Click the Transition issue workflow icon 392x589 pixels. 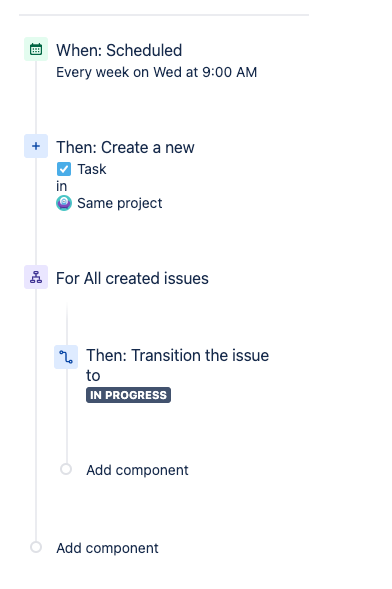pyautogui.click(x=66, y=357)
